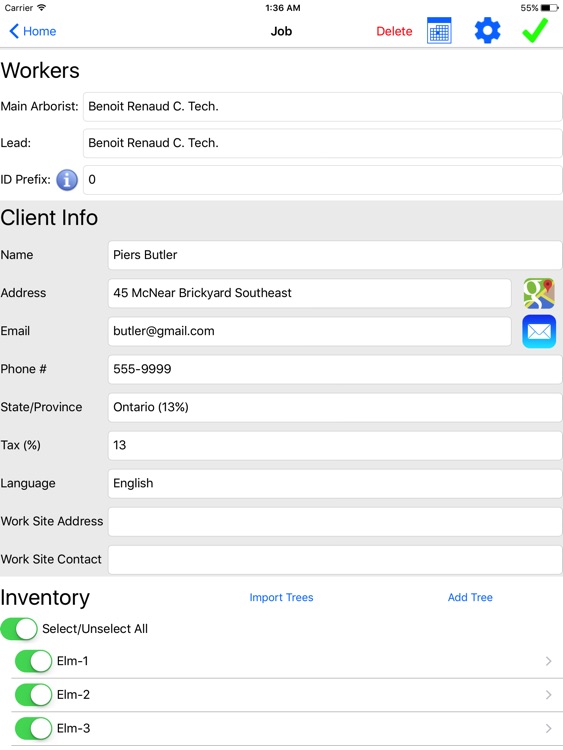Choose State/Province Ontario field

tap(335, 407)
